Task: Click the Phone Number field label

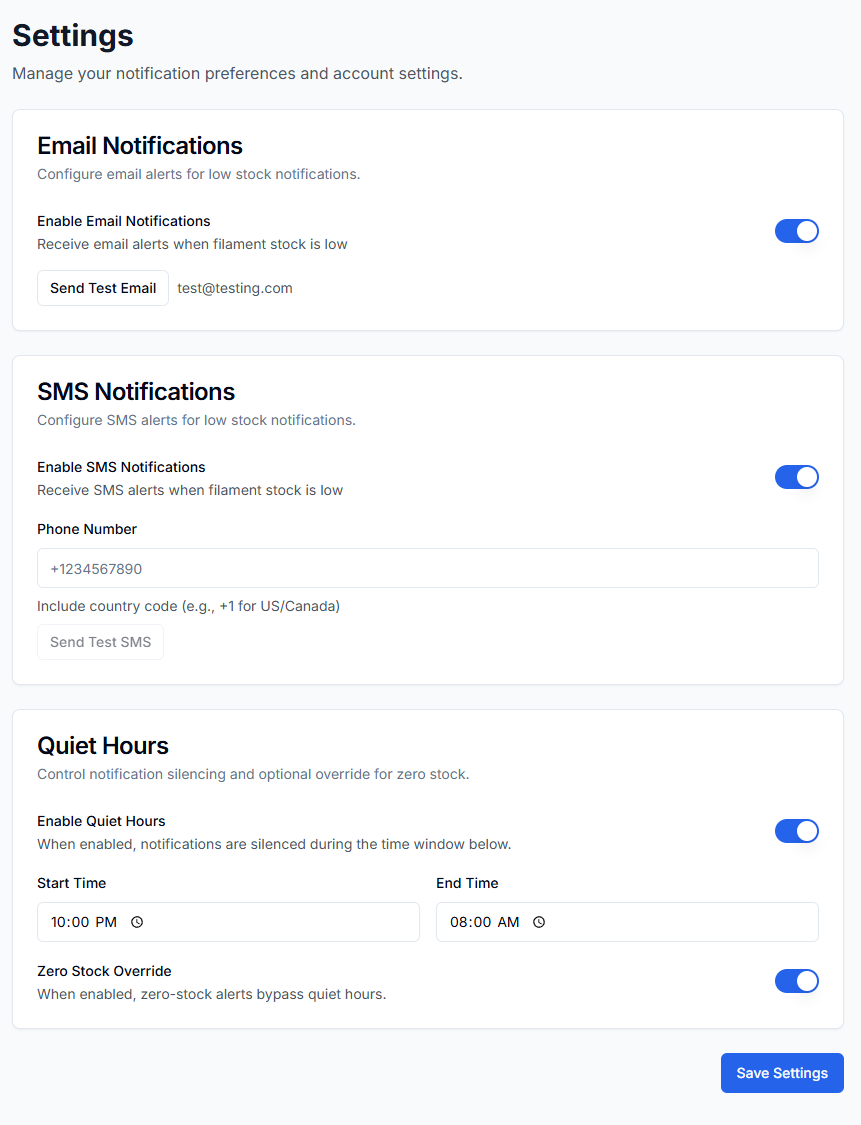Action: tap(87, 529)
